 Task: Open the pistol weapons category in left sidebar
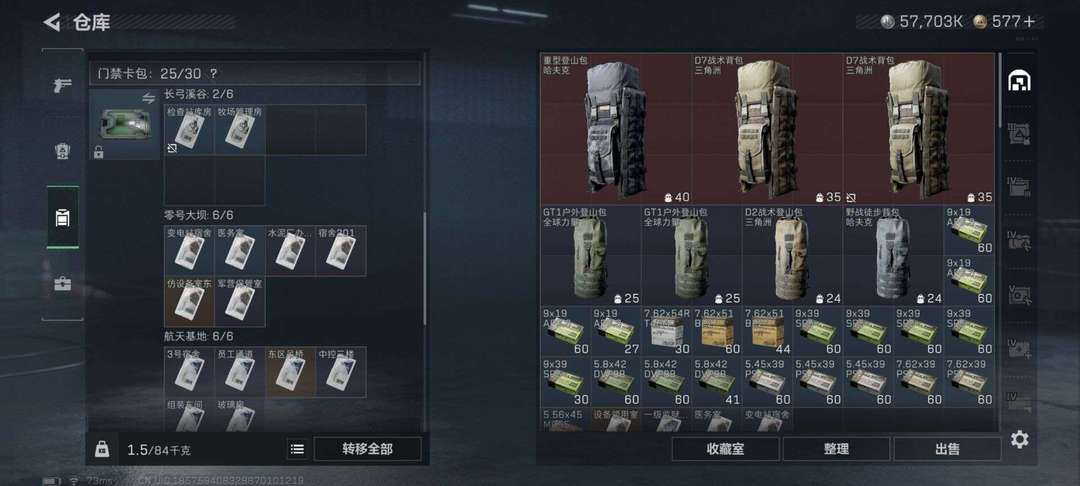point(63,85)
